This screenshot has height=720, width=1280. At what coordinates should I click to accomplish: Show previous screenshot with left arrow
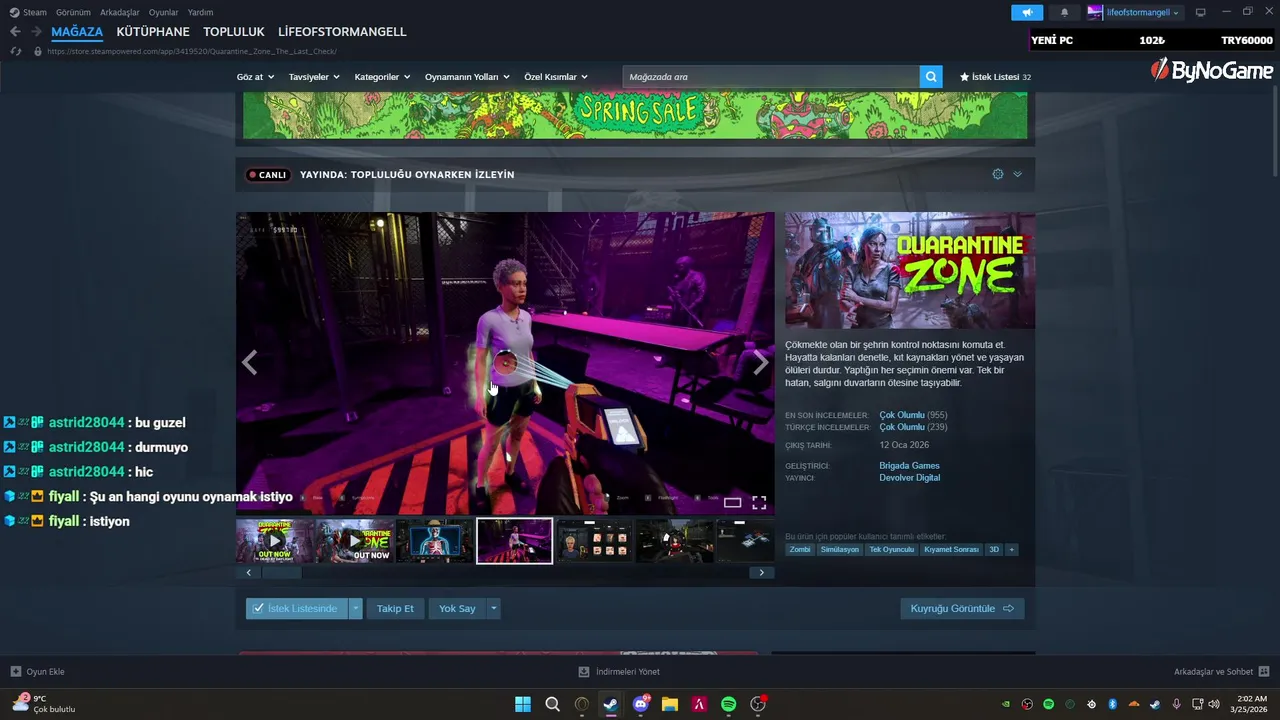(250, 363)
